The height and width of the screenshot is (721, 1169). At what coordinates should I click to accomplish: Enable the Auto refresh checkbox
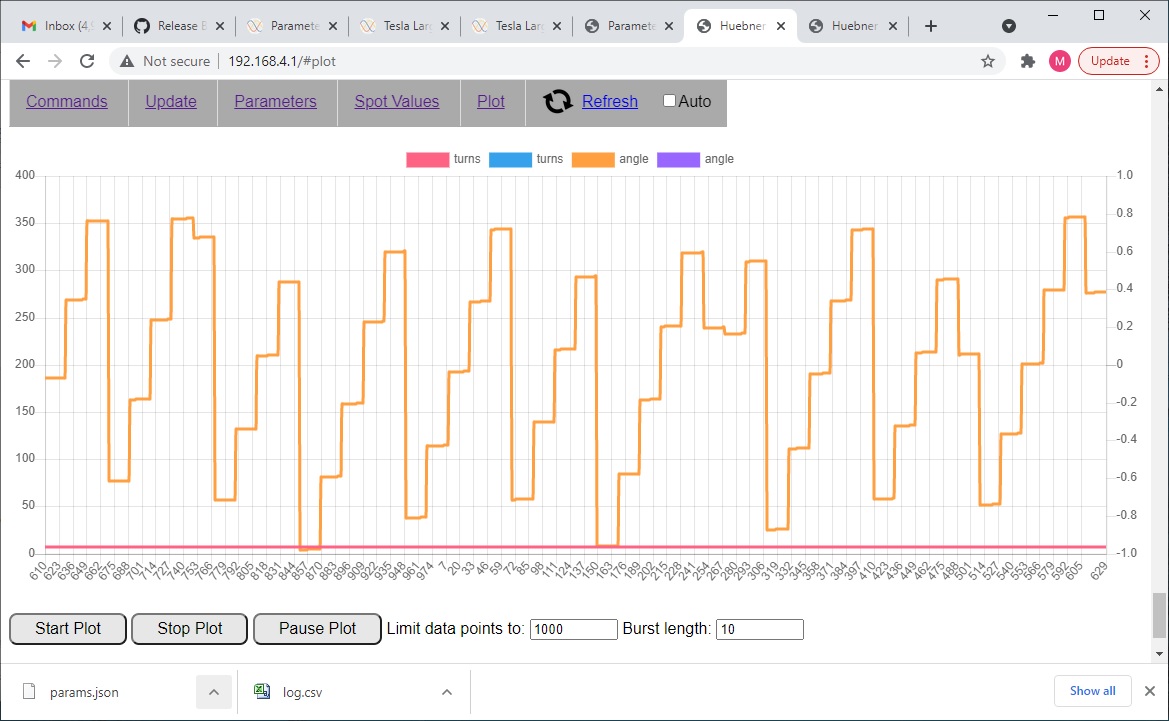pos(670,101)
